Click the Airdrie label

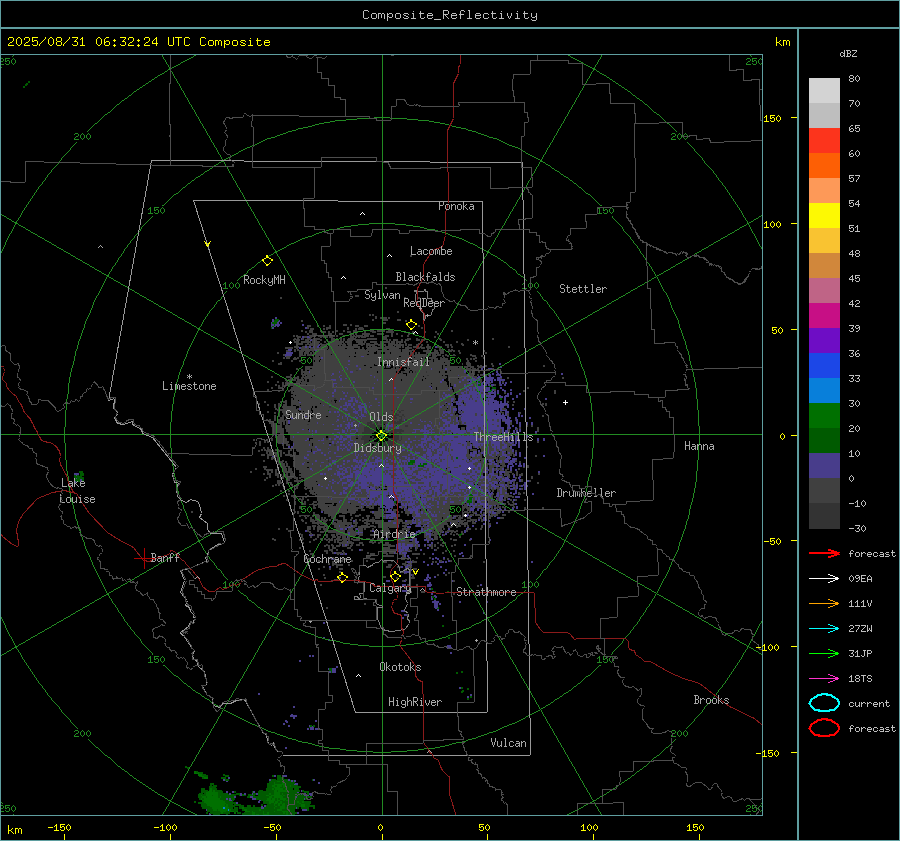pos(394,534)
